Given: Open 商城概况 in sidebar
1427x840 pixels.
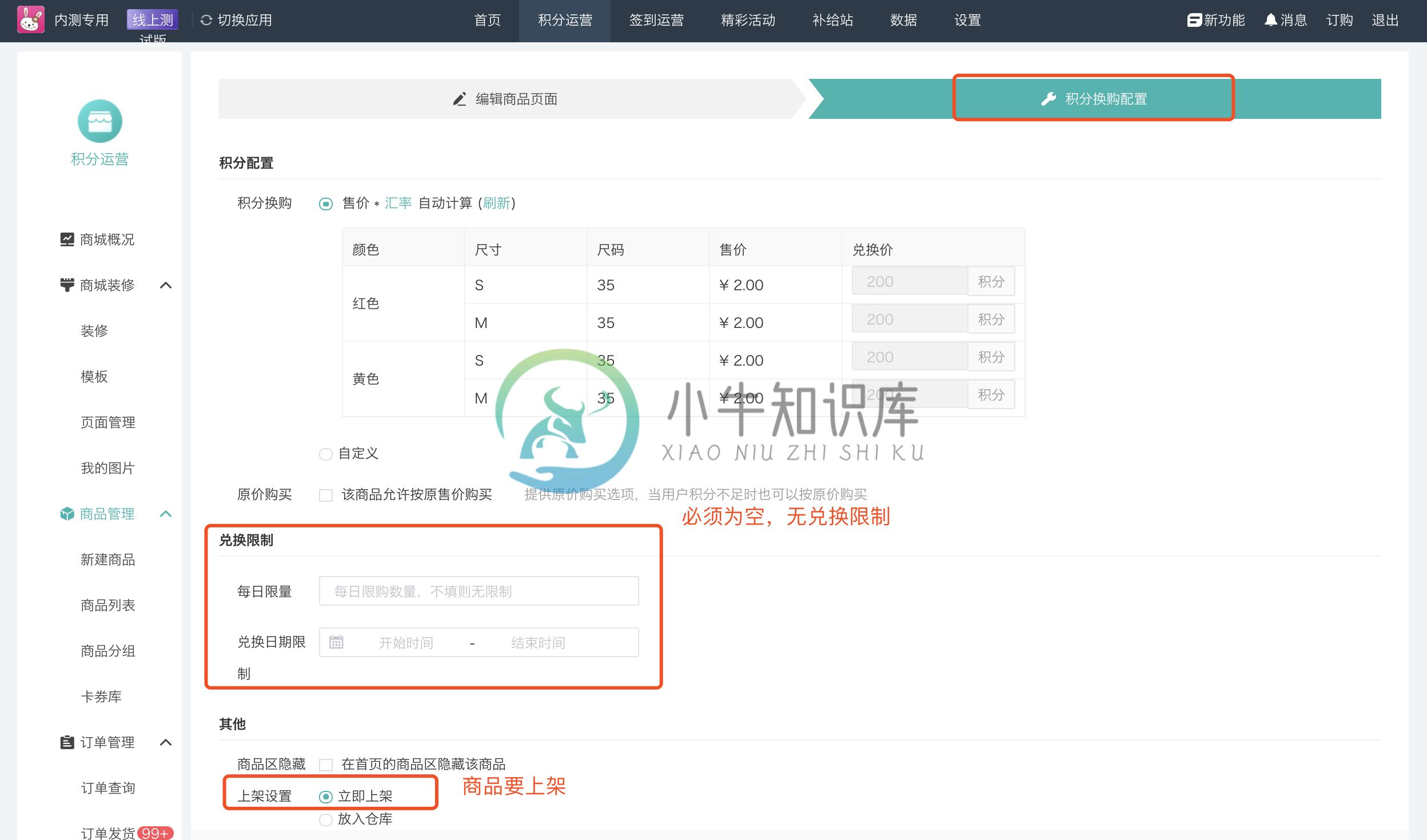Looking at the screenshot, I should (107, 239).
